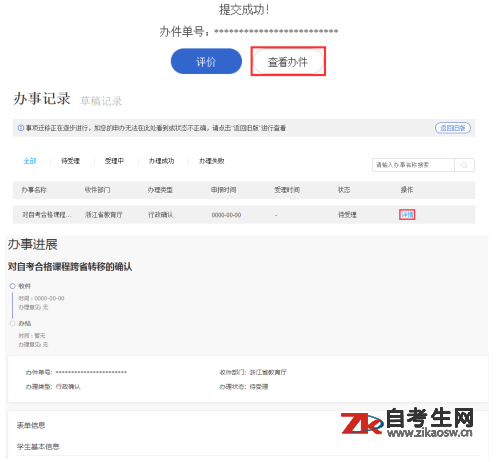Click the 操作 column header

pyautogui.click(x=407, y=190)
